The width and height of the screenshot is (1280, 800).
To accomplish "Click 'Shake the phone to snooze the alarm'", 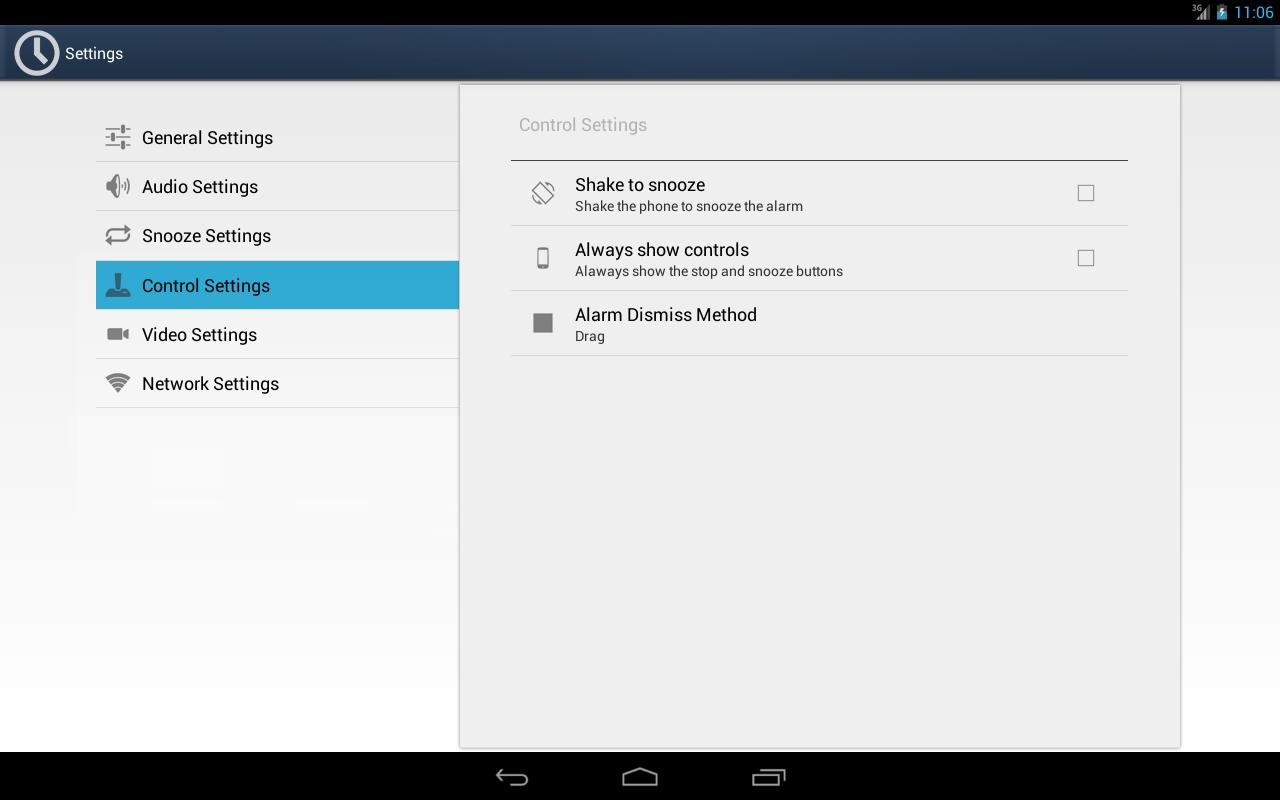I will pyautogui.click(x=689, y=206).
